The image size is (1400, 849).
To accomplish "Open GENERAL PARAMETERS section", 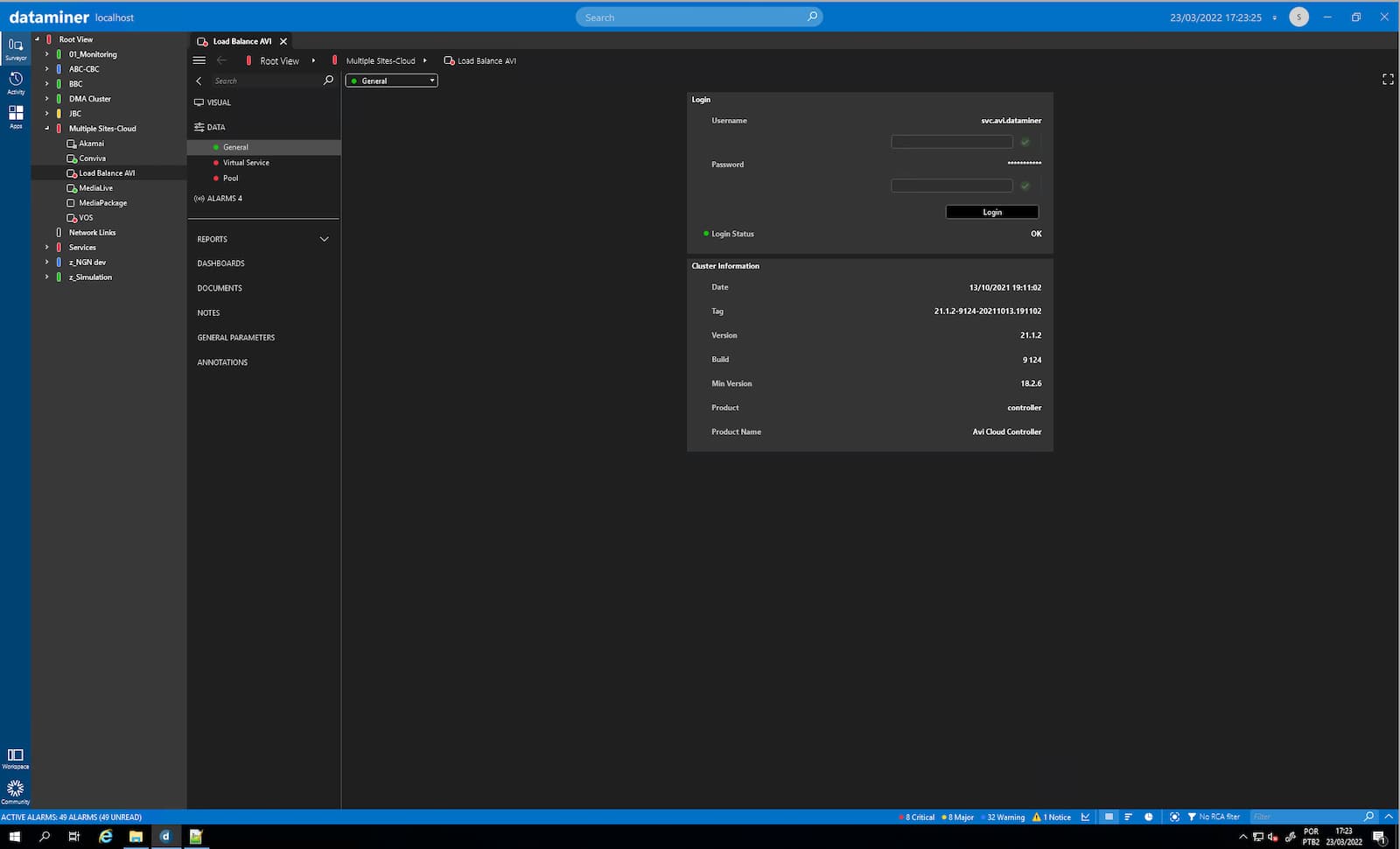I will tap(236, 338).
